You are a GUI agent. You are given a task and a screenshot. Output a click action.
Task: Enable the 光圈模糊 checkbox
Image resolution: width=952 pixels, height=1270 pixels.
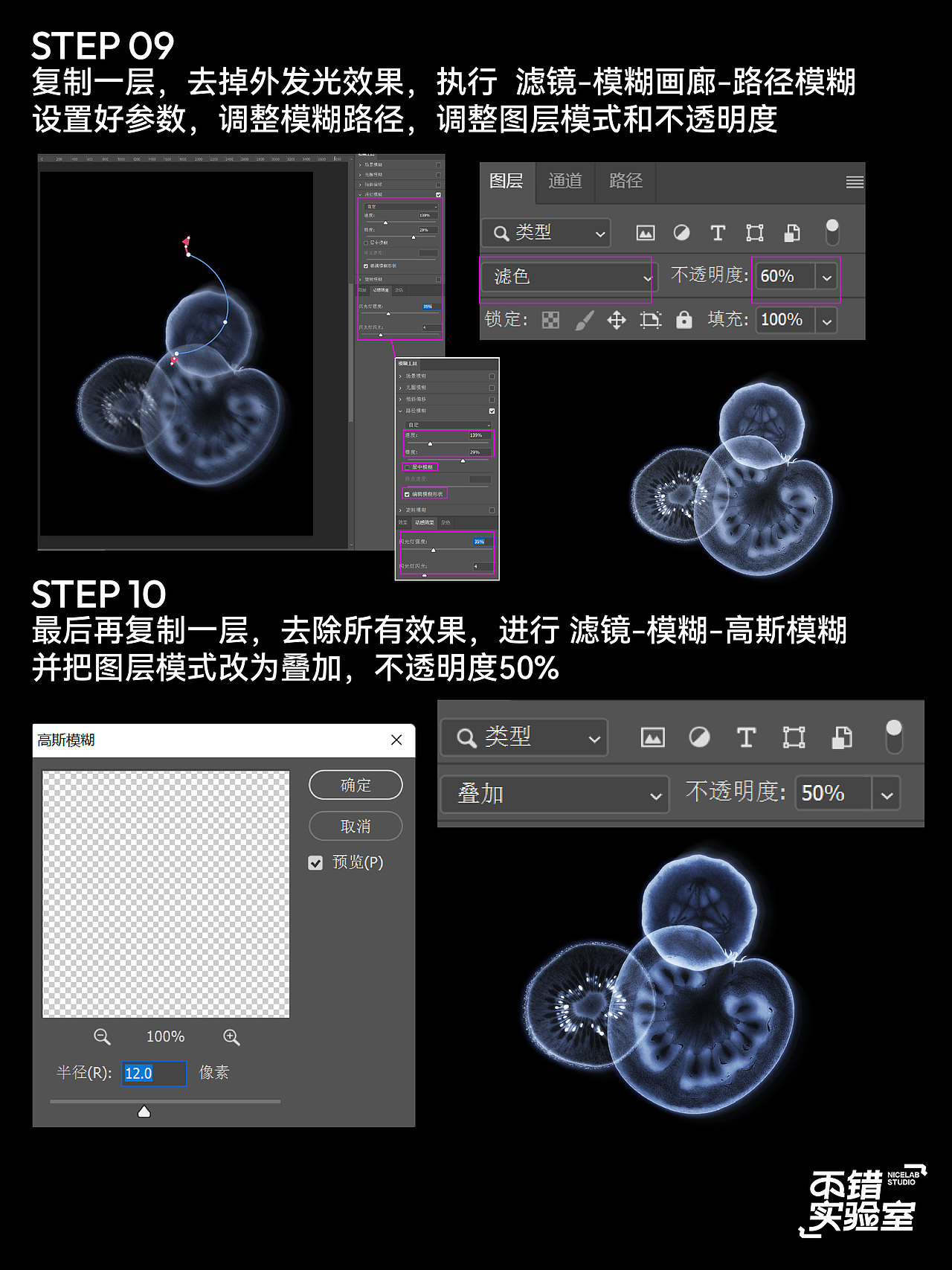492,388
